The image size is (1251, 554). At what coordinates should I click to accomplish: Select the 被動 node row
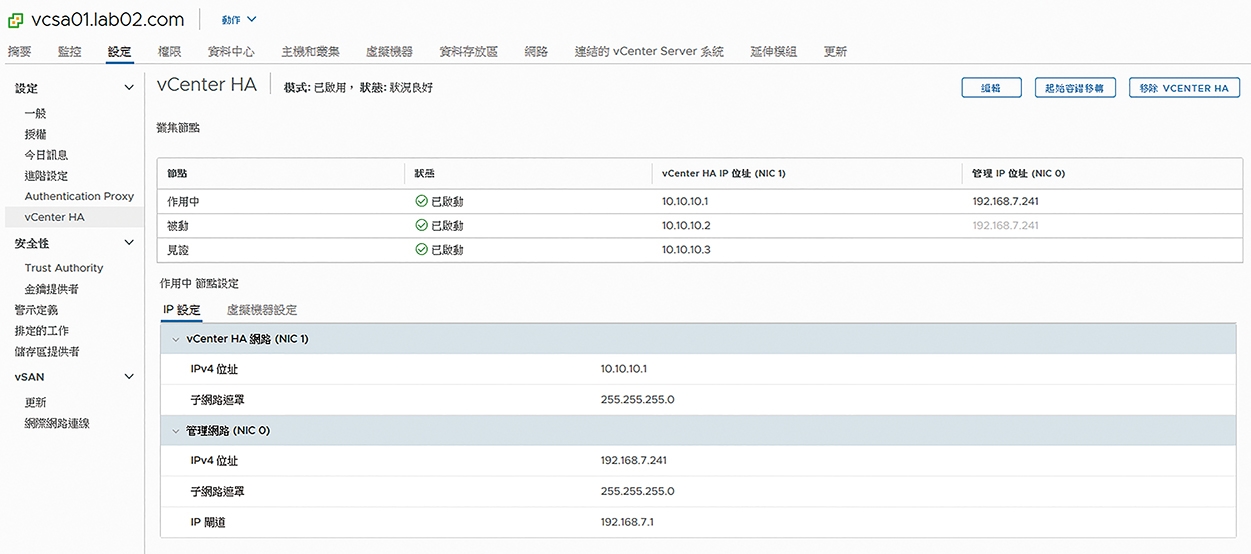tap(700, 225)
